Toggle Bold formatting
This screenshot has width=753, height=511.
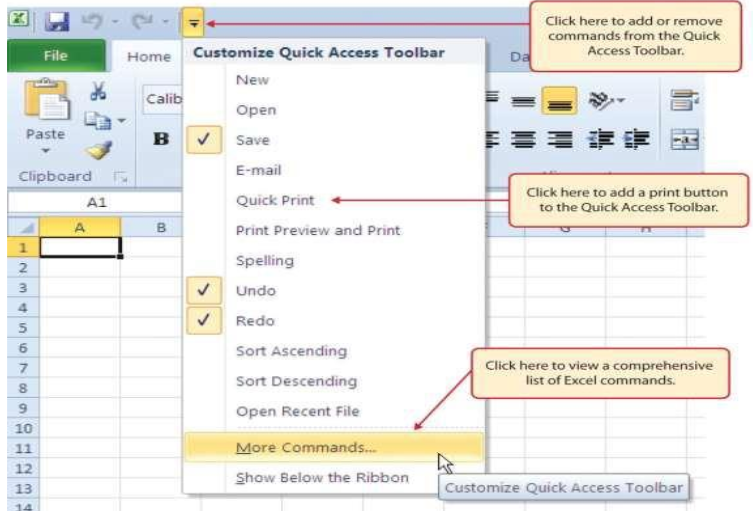[x=161, y=139]
